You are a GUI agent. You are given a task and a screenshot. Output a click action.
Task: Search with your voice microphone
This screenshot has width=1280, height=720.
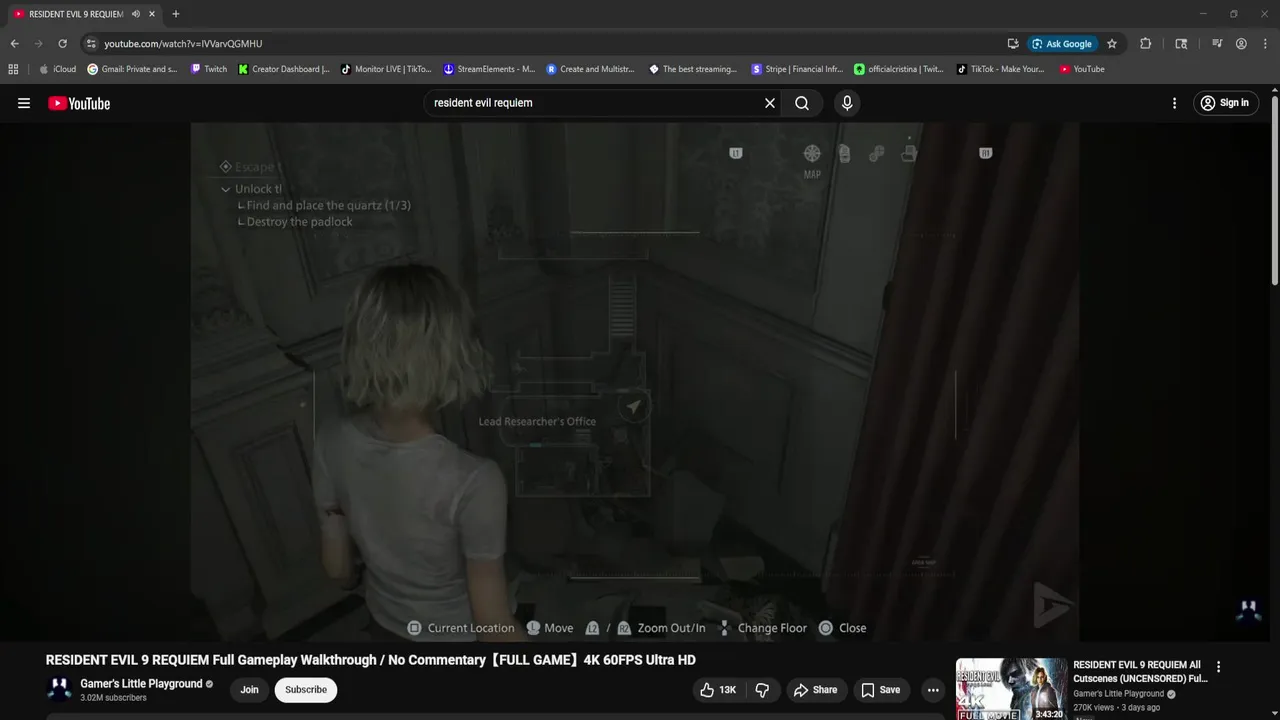pyautogui.click(x=847, y=103)
